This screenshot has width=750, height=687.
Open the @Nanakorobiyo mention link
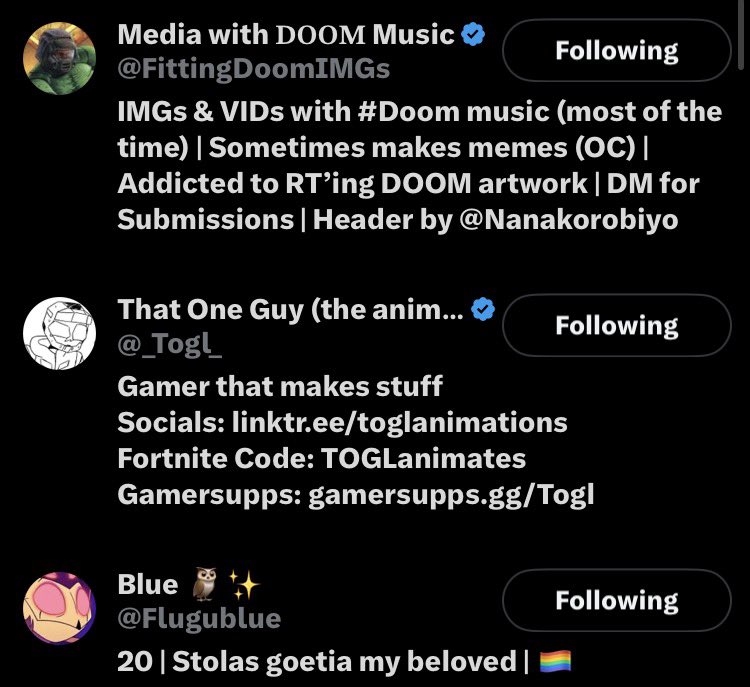point(568,220)
